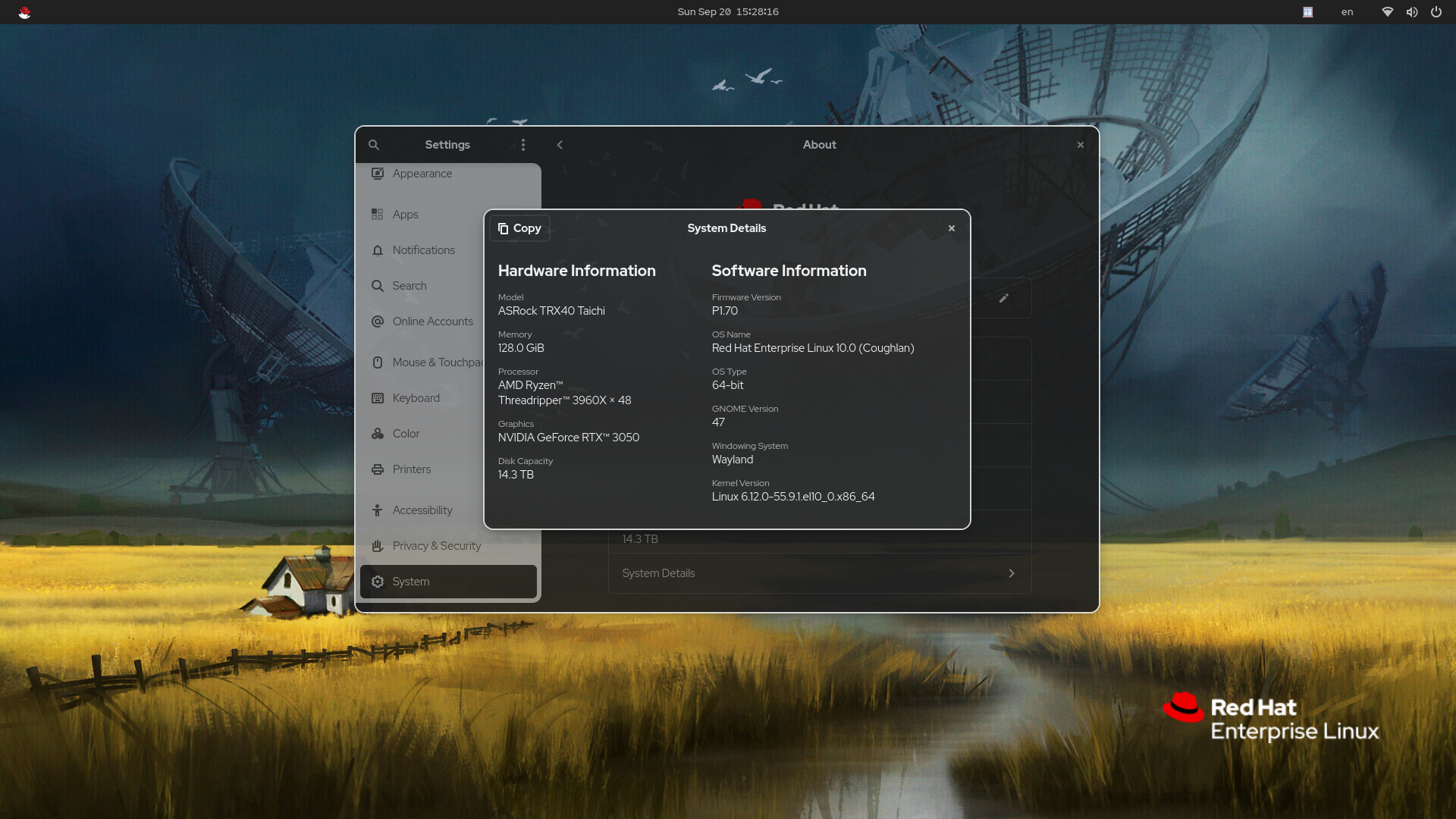Click the Copy button in System Details
This screenshot has width=1456, height=819.
pyautogui.click(x=519, y=228)
